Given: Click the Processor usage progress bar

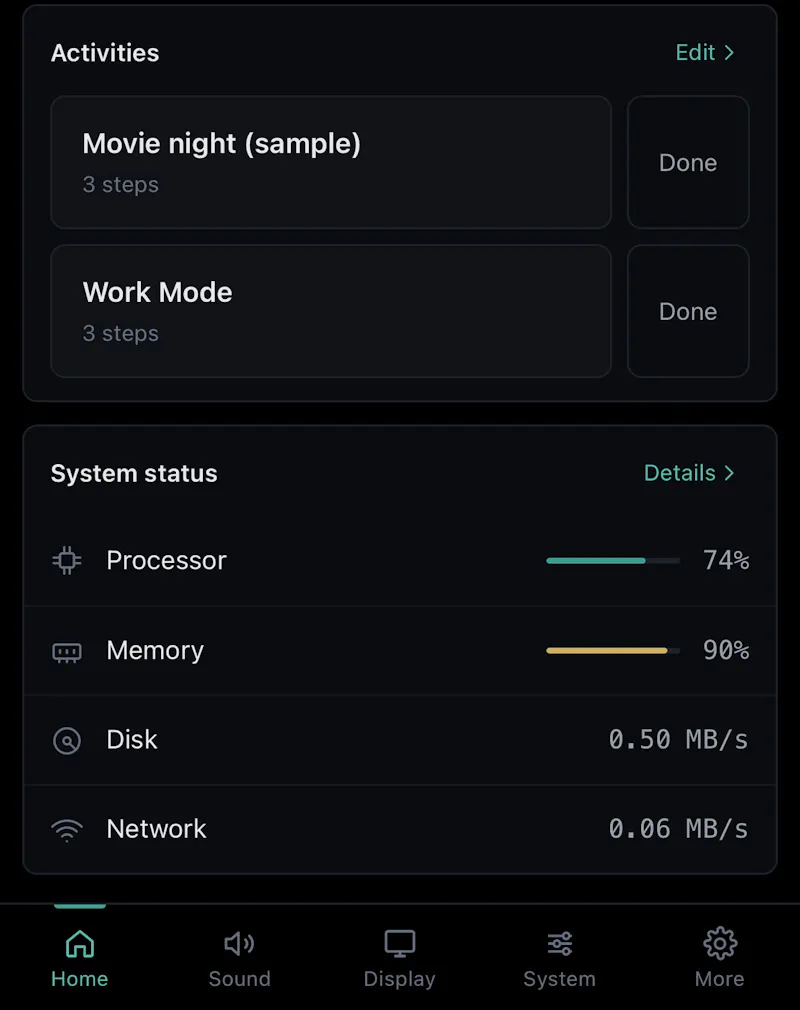Looking at the screenshot, I should tap(613, 560).
